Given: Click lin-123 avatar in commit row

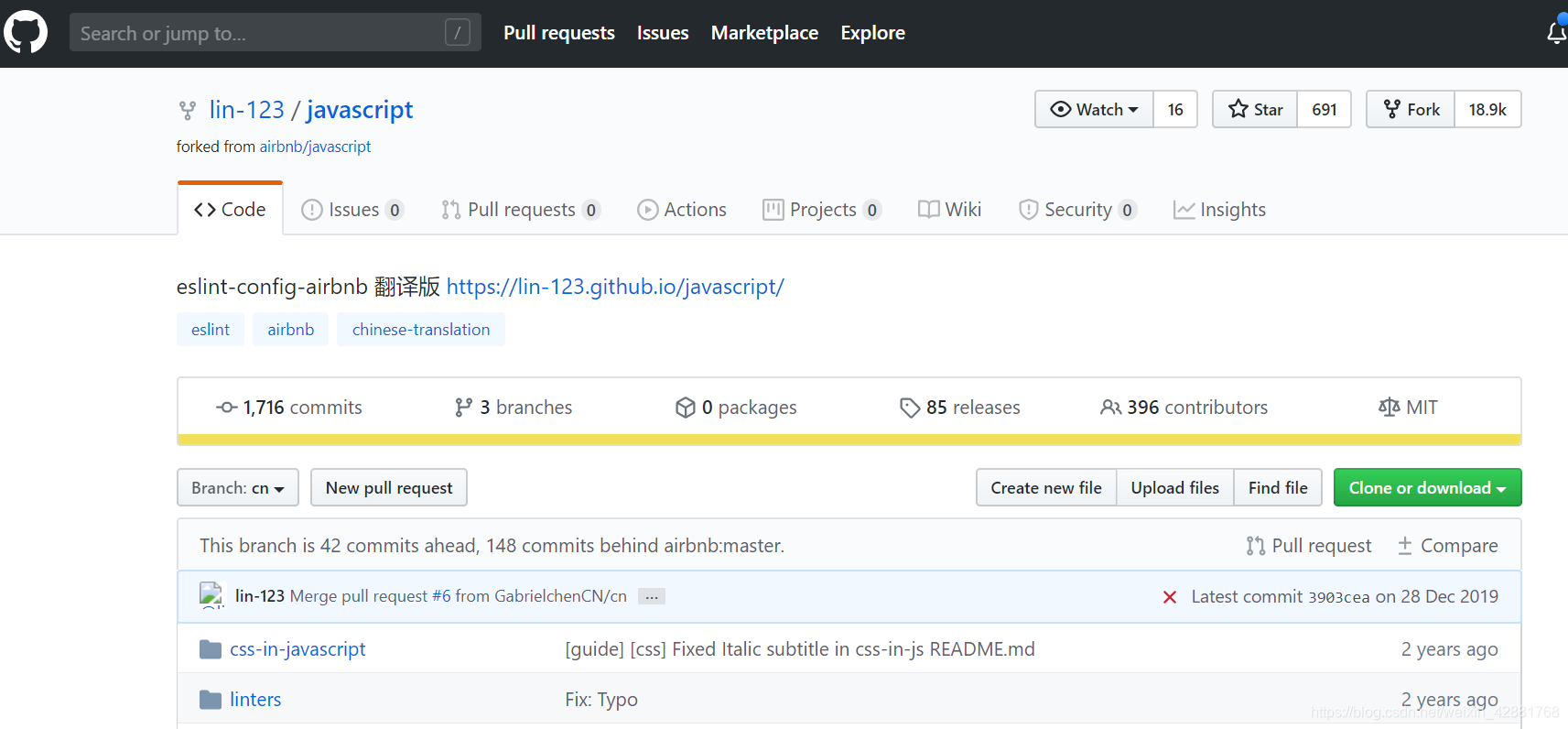Looking at the screenshot, I should [x=211, y=595].
